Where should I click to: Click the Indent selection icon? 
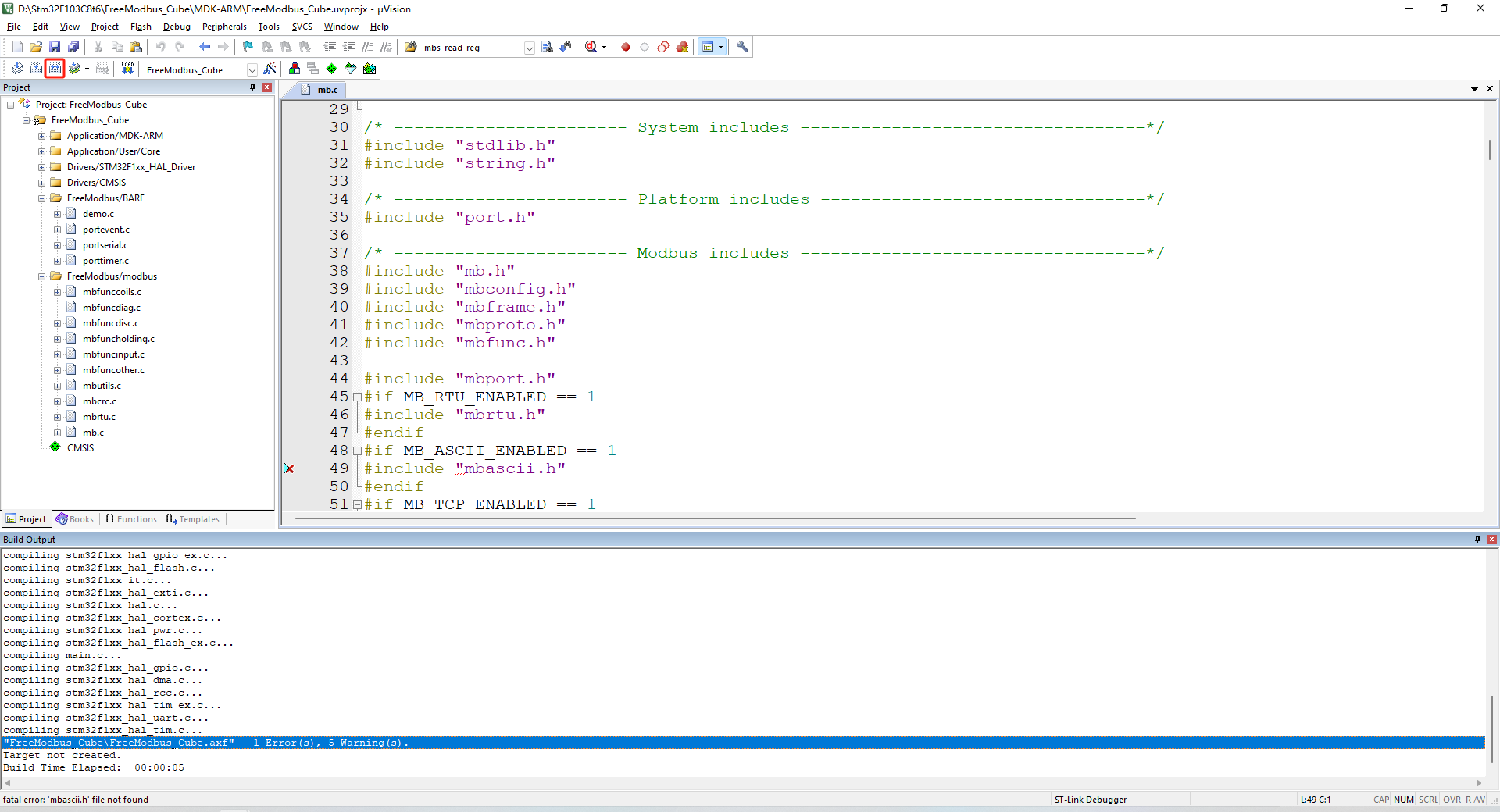click(330, 47)
